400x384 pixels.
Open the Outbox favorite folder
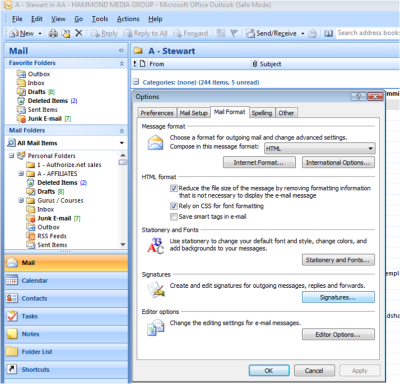(34, 74)
